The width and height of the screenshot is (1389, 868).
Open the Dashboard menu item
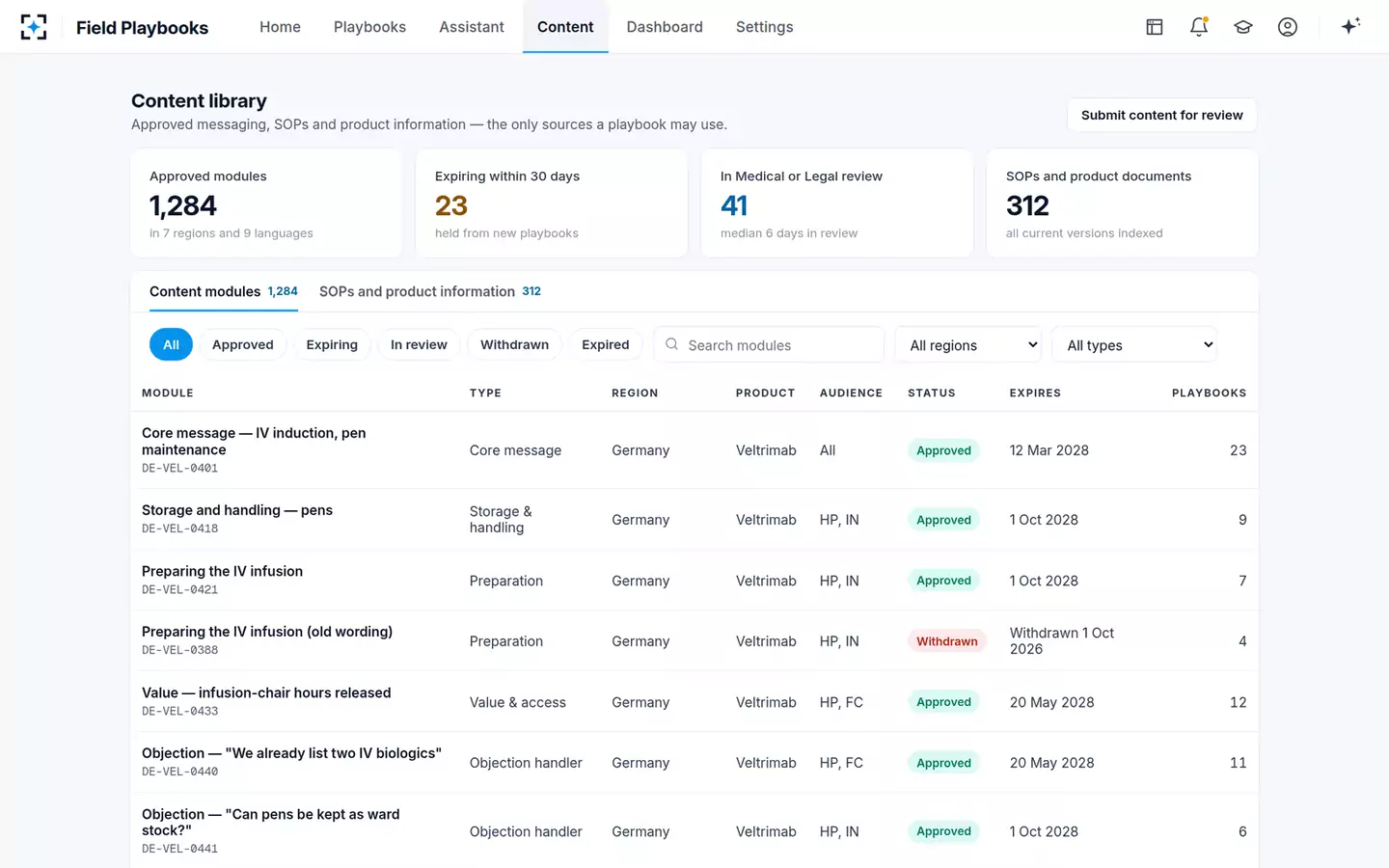click(x=665, y=27)
